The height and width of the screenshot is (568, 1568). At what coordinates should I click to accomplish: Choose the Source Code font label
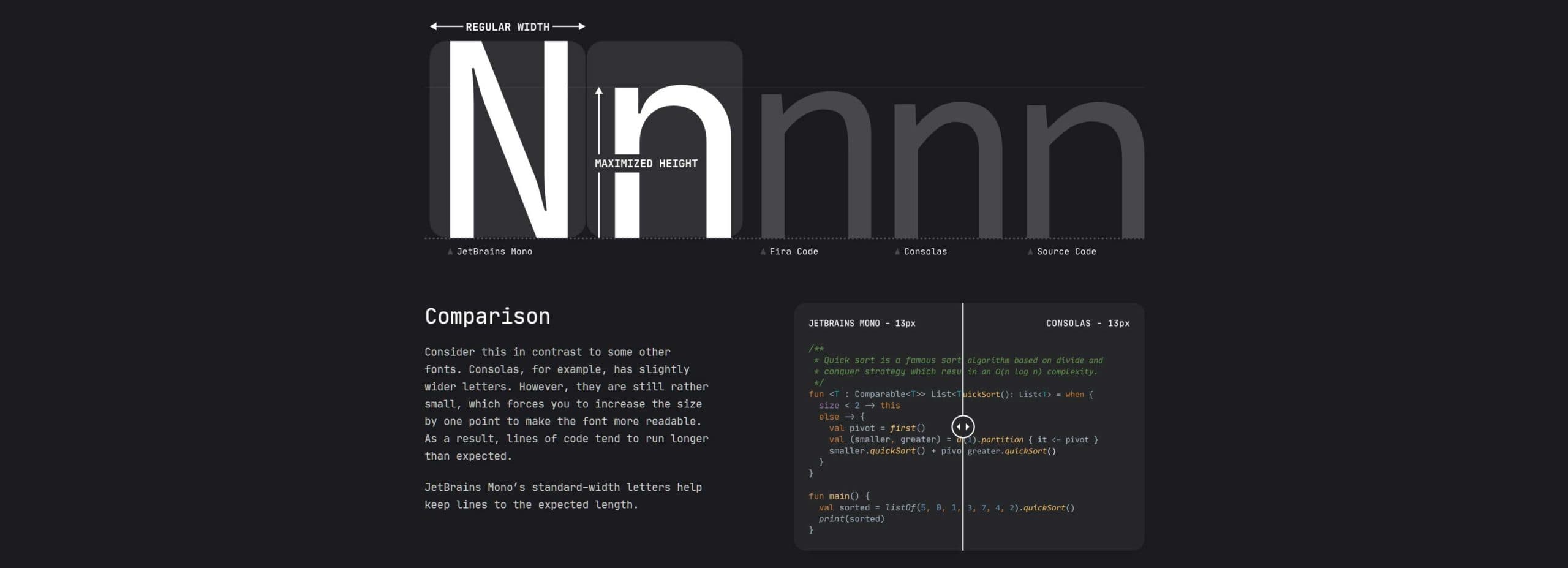pos(1066,252)
